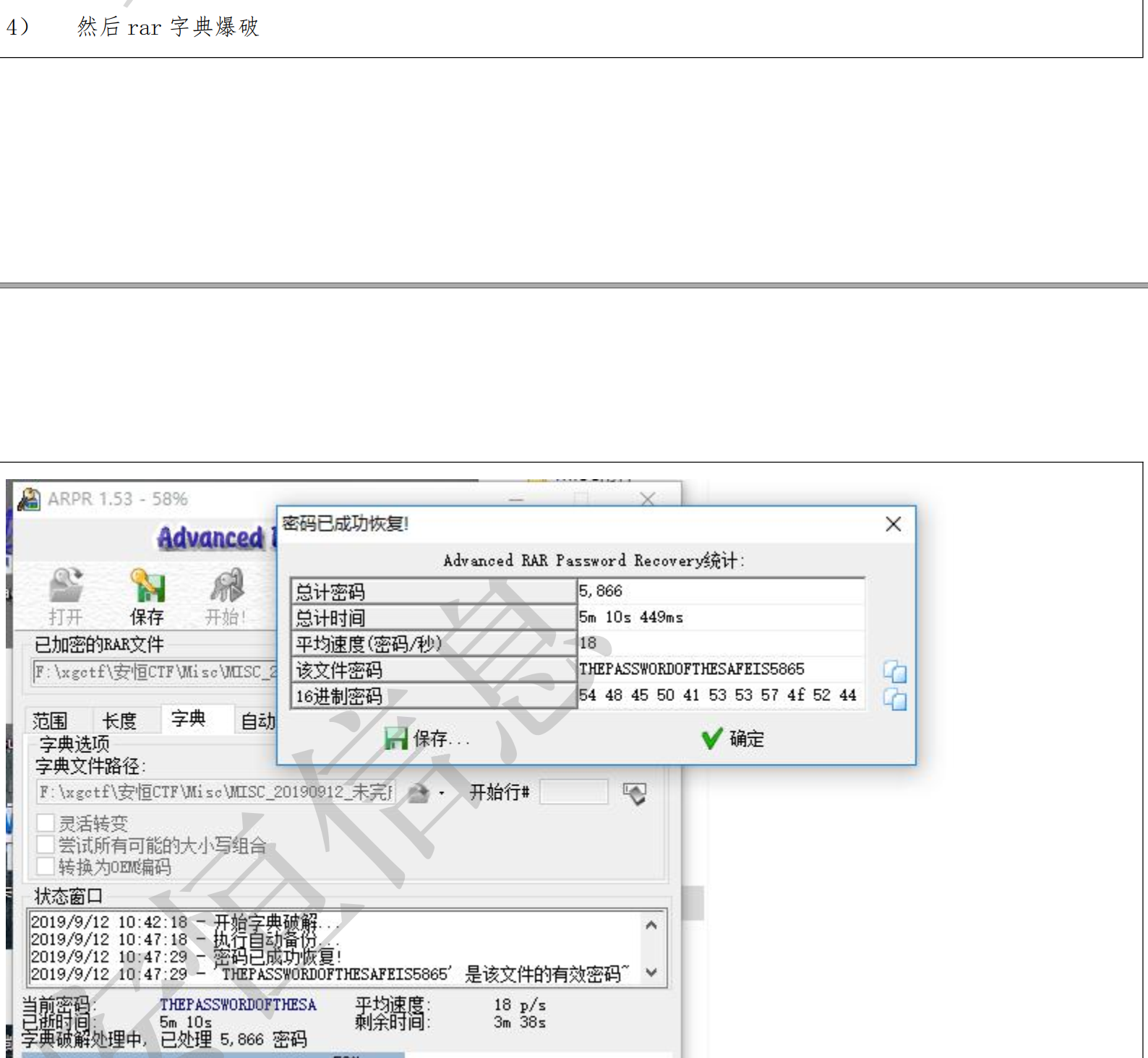This screenshot has height=1058, width=1148.
Task: Copy the recovered file password to clipboard
Action: (x=894, y=671)
